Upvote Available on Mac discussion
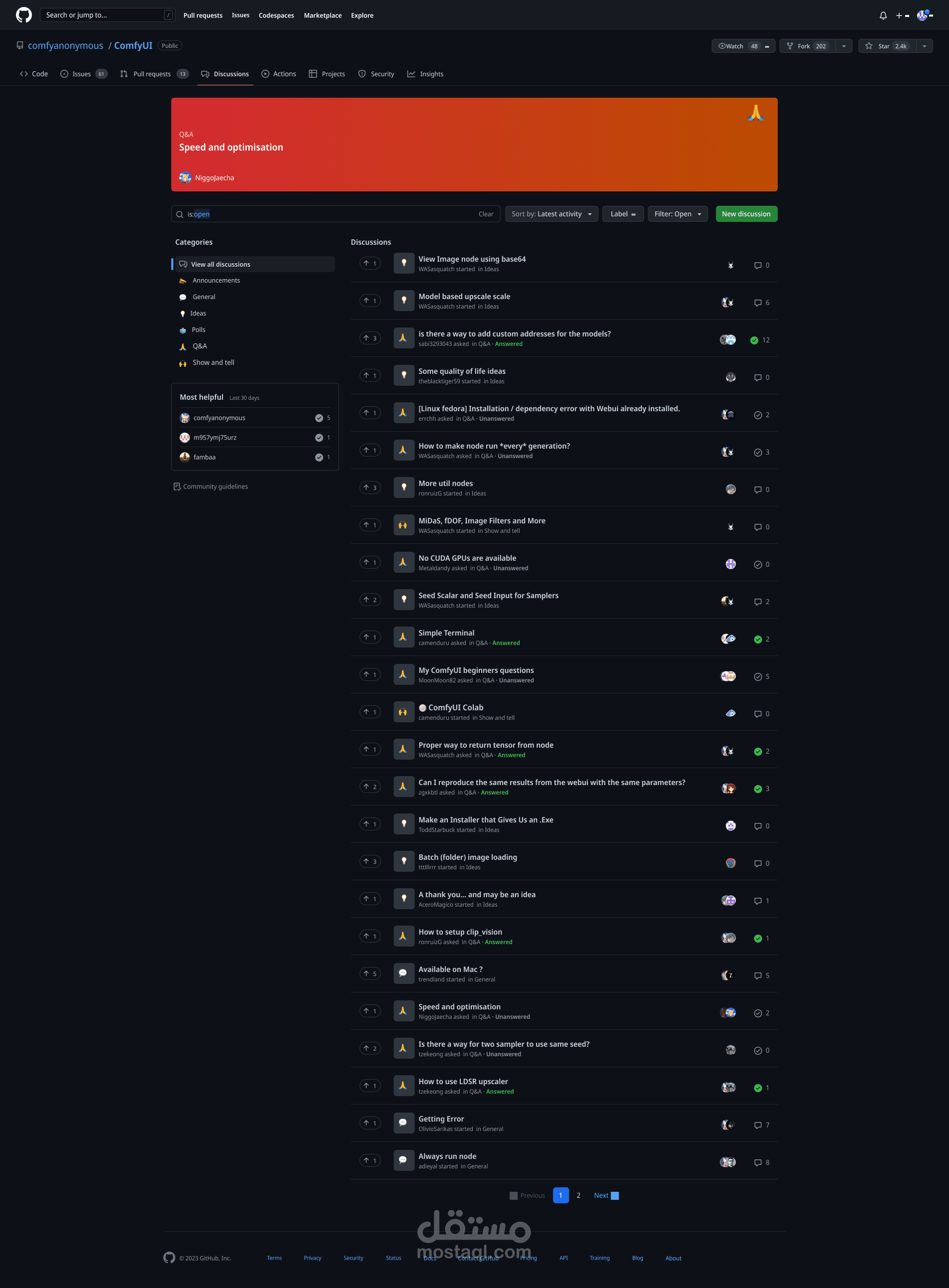 [370, 973]
